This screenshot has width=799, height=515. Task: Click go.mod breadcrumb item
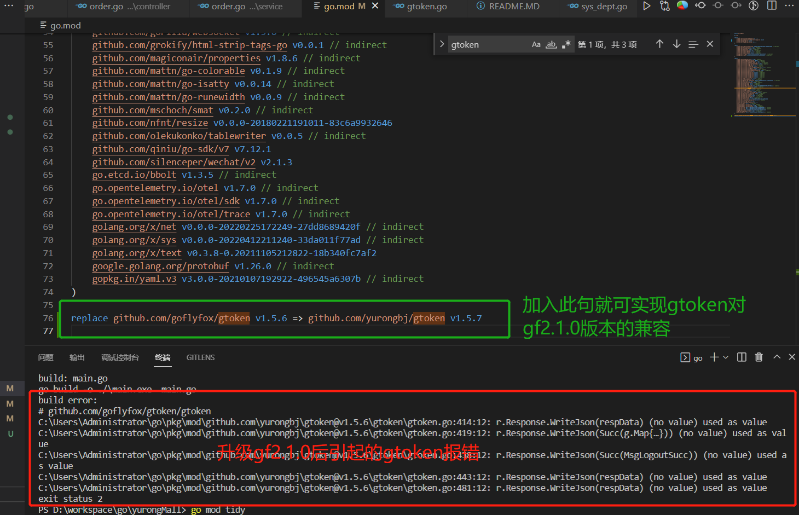pyautogui.click(x=60, y=25)
